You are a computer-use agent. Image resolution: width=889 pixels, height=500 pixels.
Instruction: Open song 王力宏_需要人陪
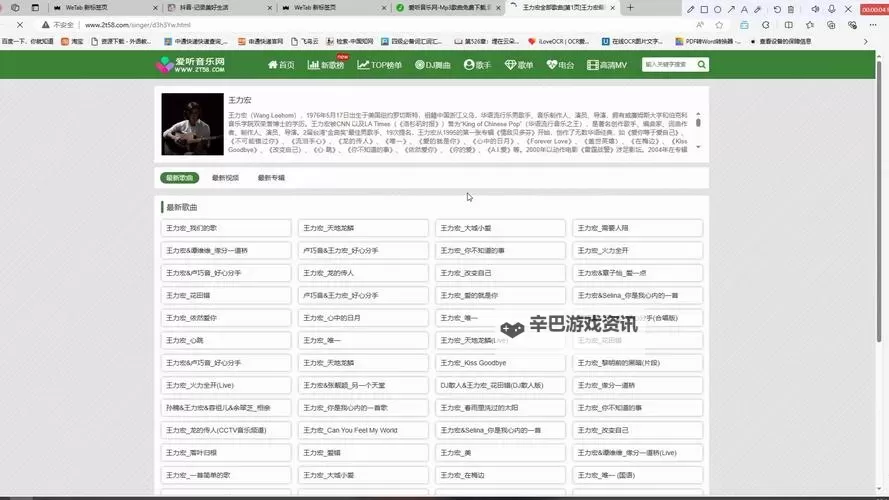click(637, 228)
